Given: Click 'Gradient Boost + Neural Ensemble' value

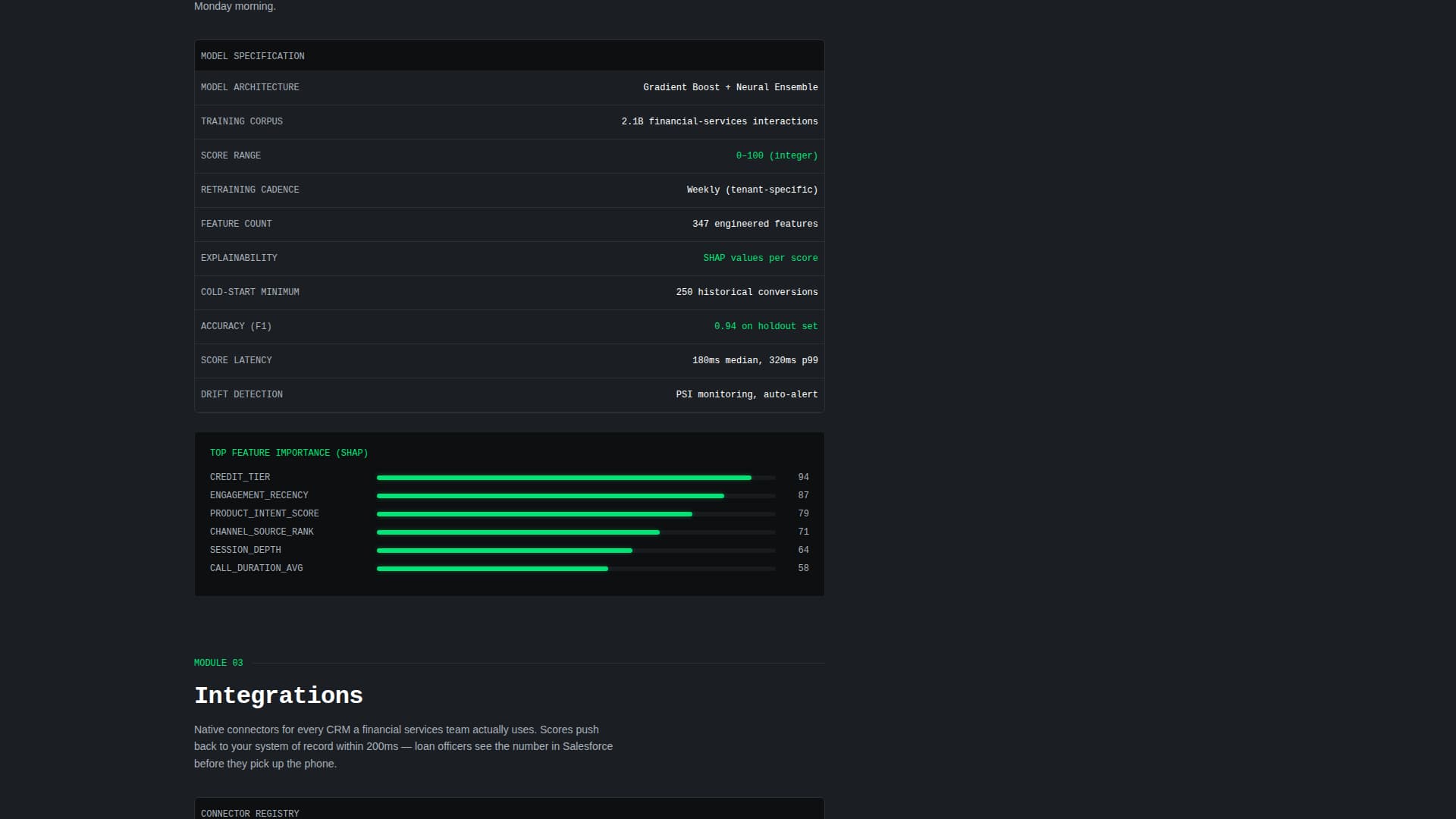Looking at the screenshot, I should tap(730, 87).
